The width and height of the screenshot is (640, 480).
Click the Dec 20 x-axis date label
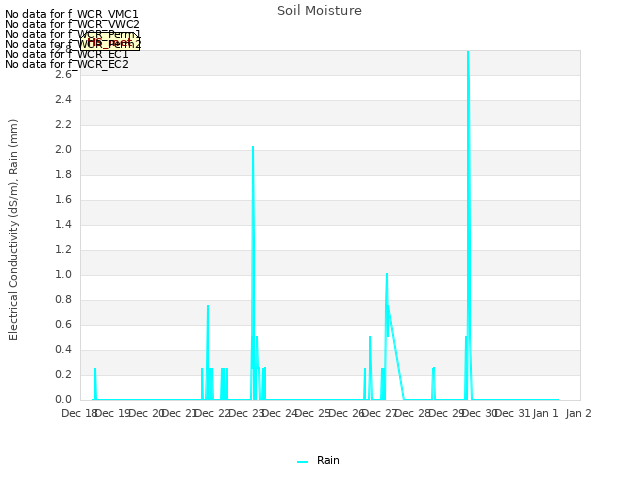point(146,414)
